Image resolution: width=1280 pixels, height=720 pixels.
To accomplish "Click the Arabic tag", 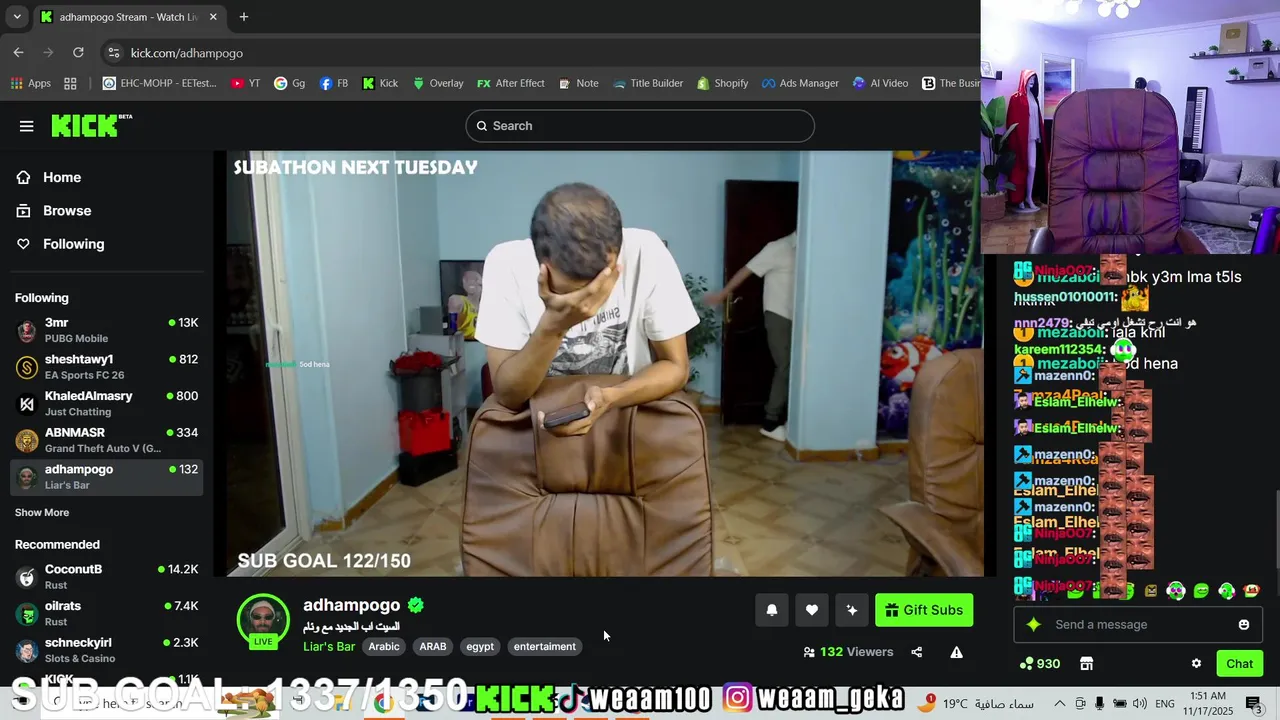I will coord(384,647).
